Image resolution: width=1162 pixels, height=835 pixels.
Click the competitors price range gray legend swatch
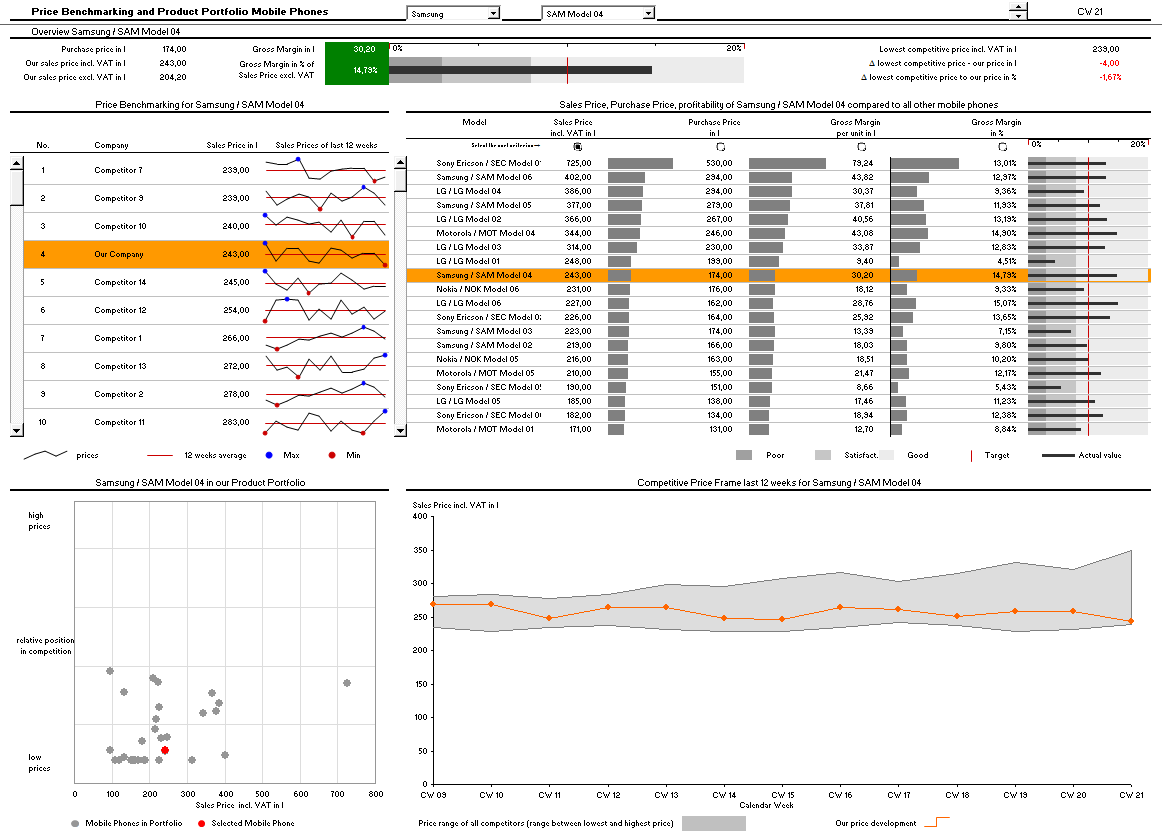[x=714, y=823]
